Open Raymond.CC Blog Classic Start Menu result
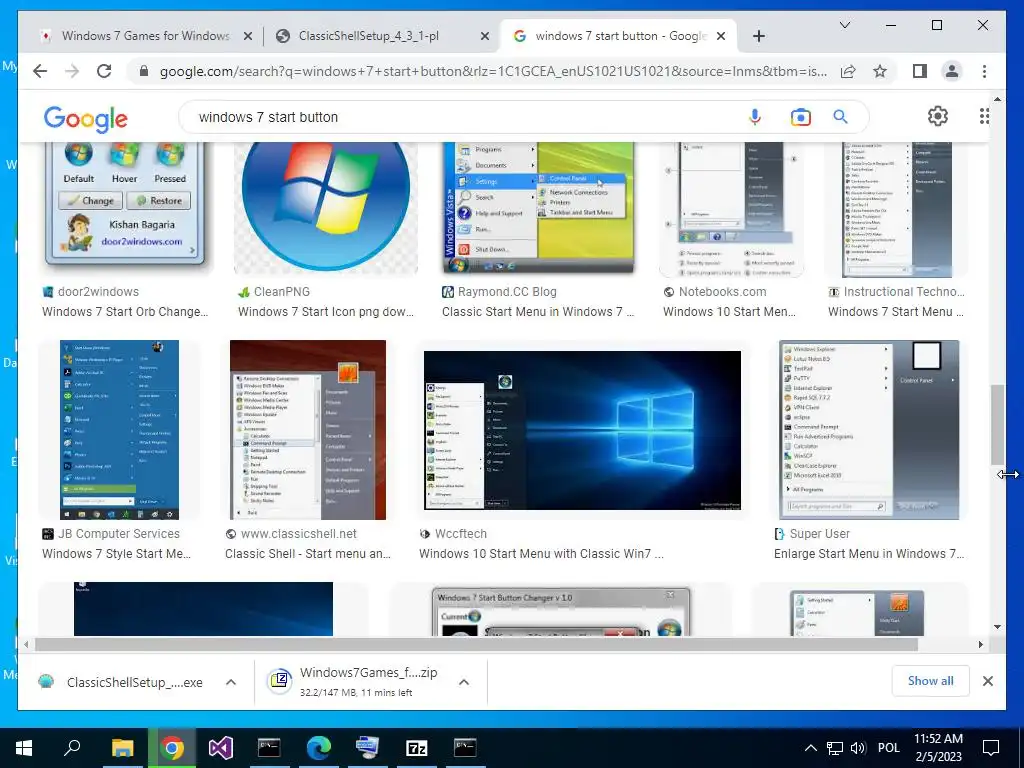 point(538,312)
